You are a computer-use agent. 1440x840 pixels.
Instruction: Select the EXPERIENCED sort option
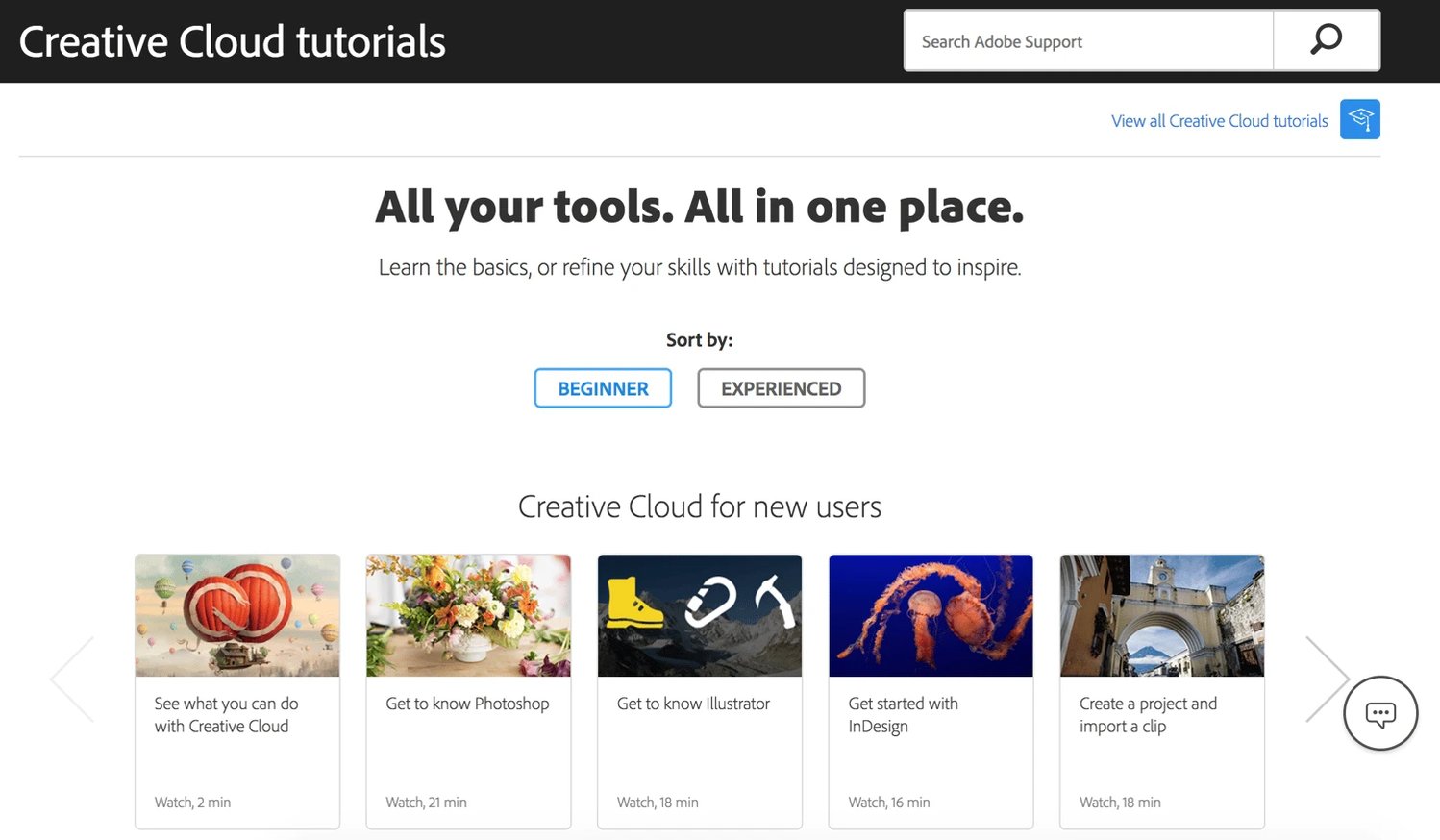[x=781, y=388]
